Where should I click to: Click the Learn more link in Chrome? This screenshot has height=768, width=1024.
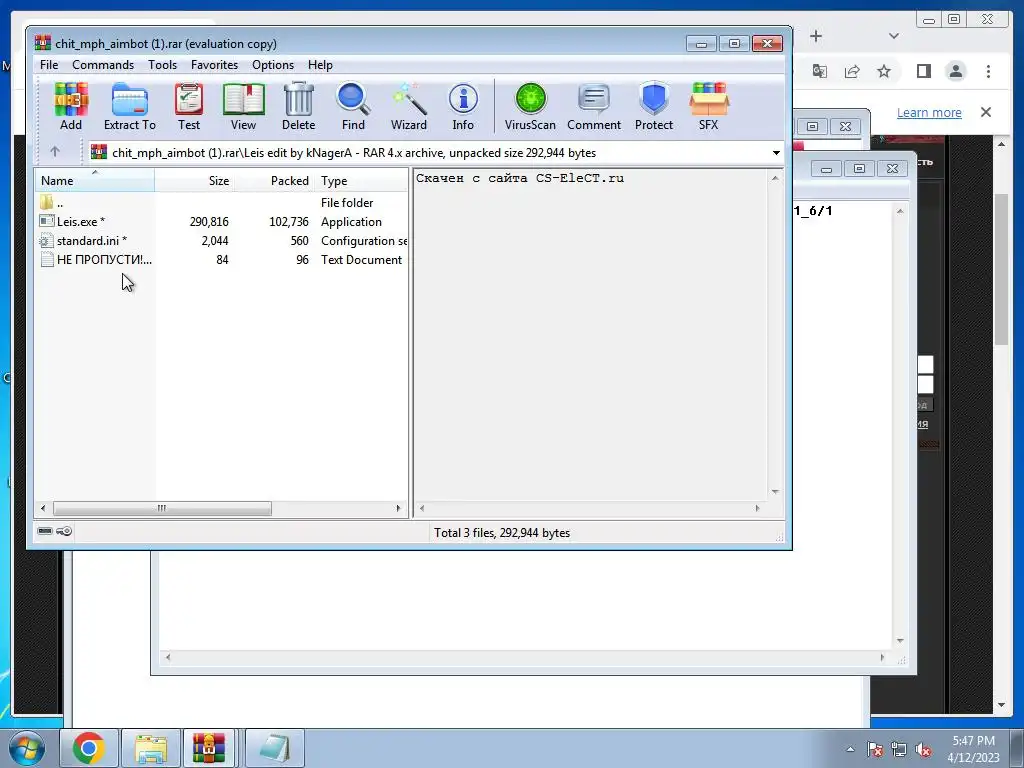(929, 112)
